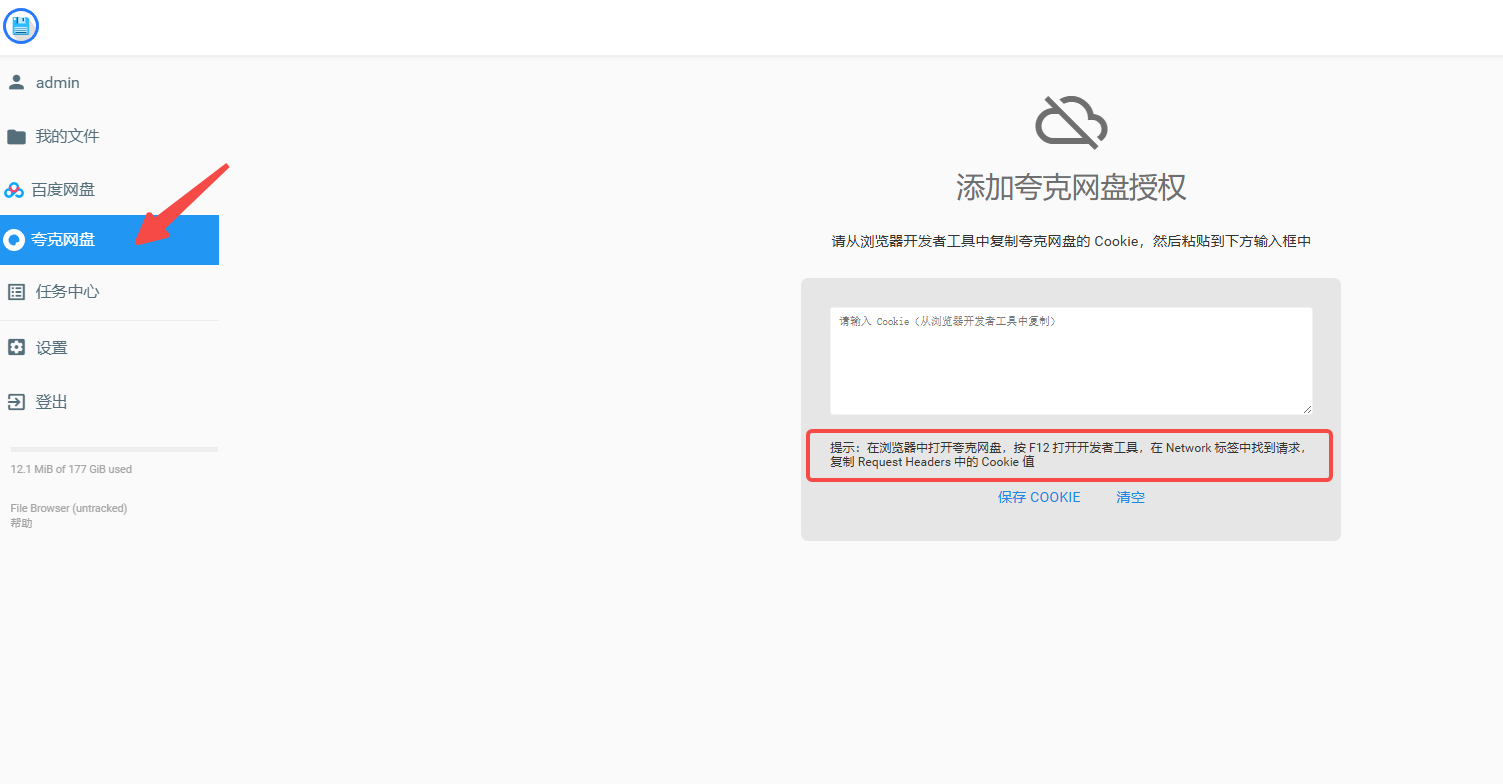Click the textarea resize handle corner
Viewport: 1503px width, 784px height.
1306,409
